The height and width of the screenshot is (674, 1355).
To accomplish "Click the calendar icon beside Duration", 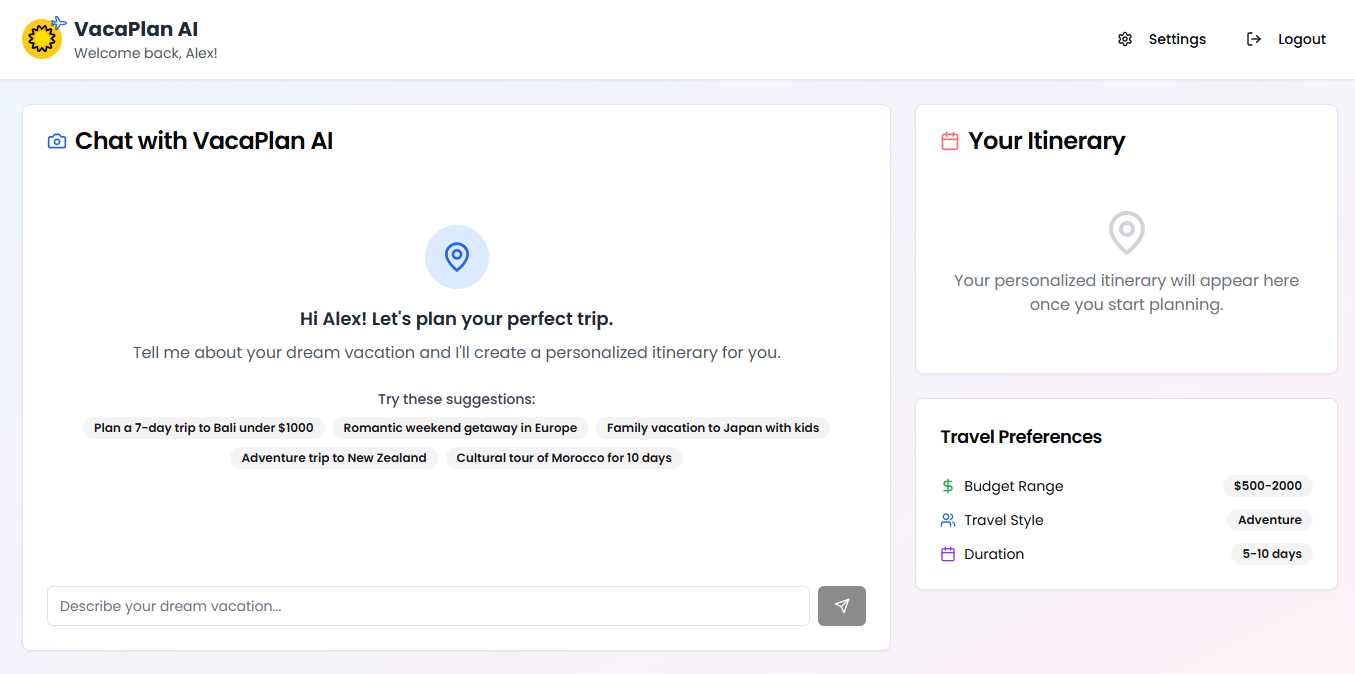I will tap(946, 554).
